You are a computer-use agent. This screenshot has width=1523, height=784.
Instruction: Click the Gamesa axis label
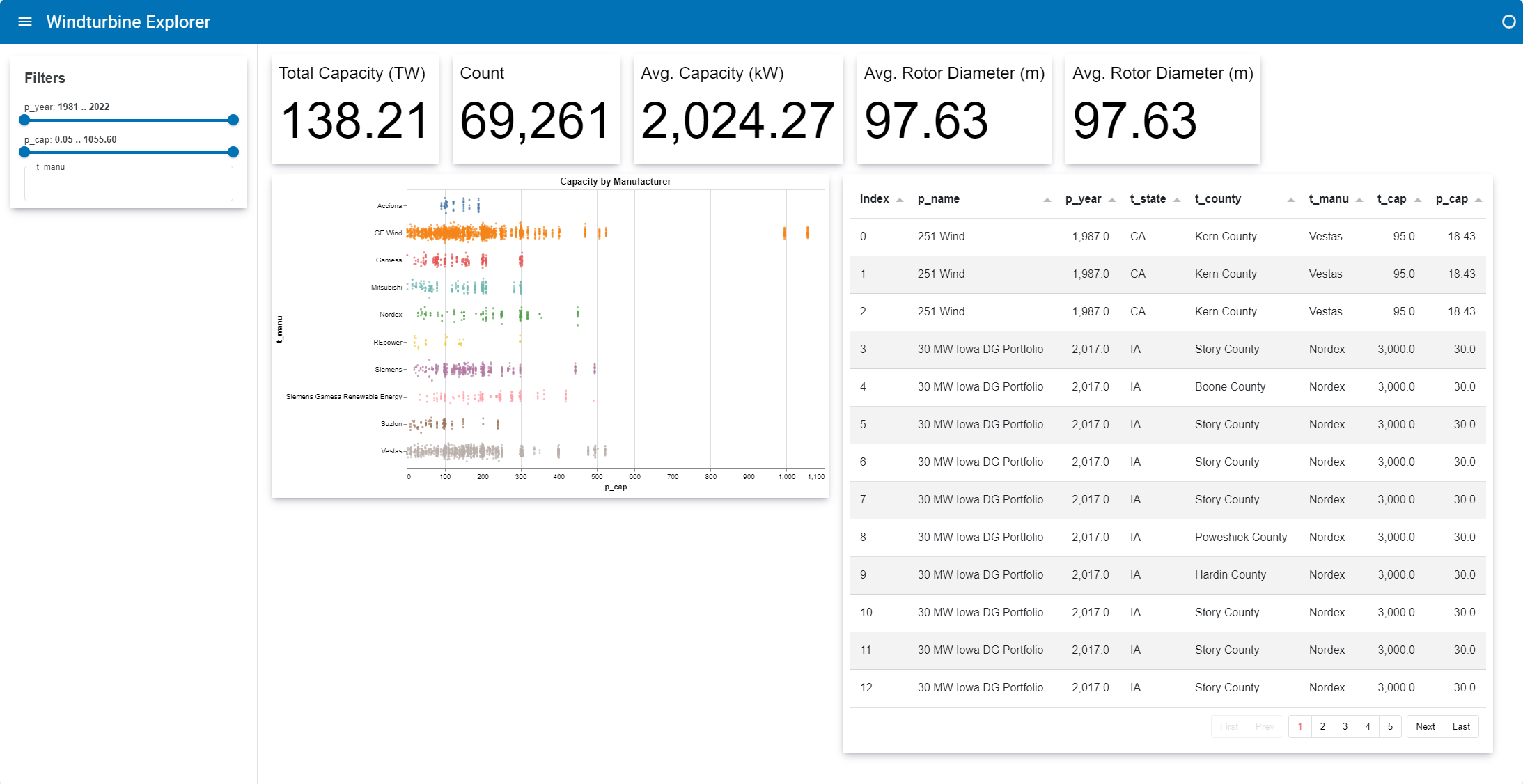[x=389, y=260]
